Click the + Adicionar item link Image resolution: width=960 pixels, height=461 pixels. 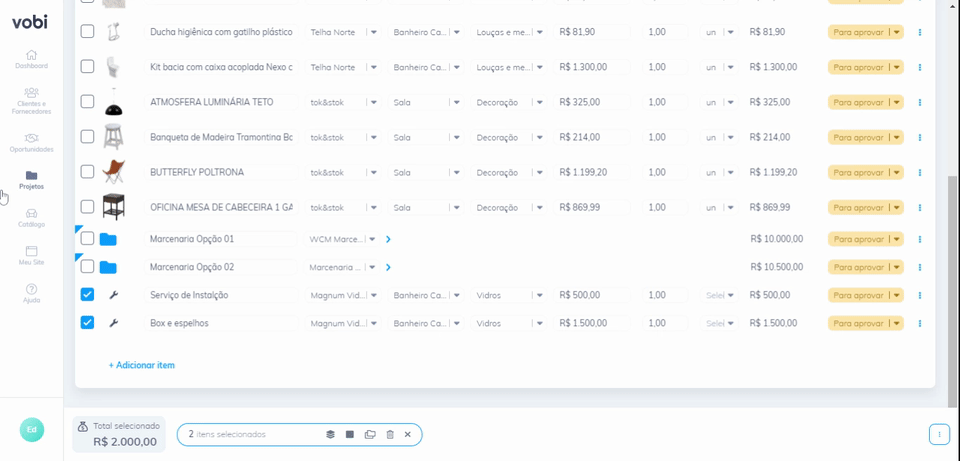[x=141, y=365]
